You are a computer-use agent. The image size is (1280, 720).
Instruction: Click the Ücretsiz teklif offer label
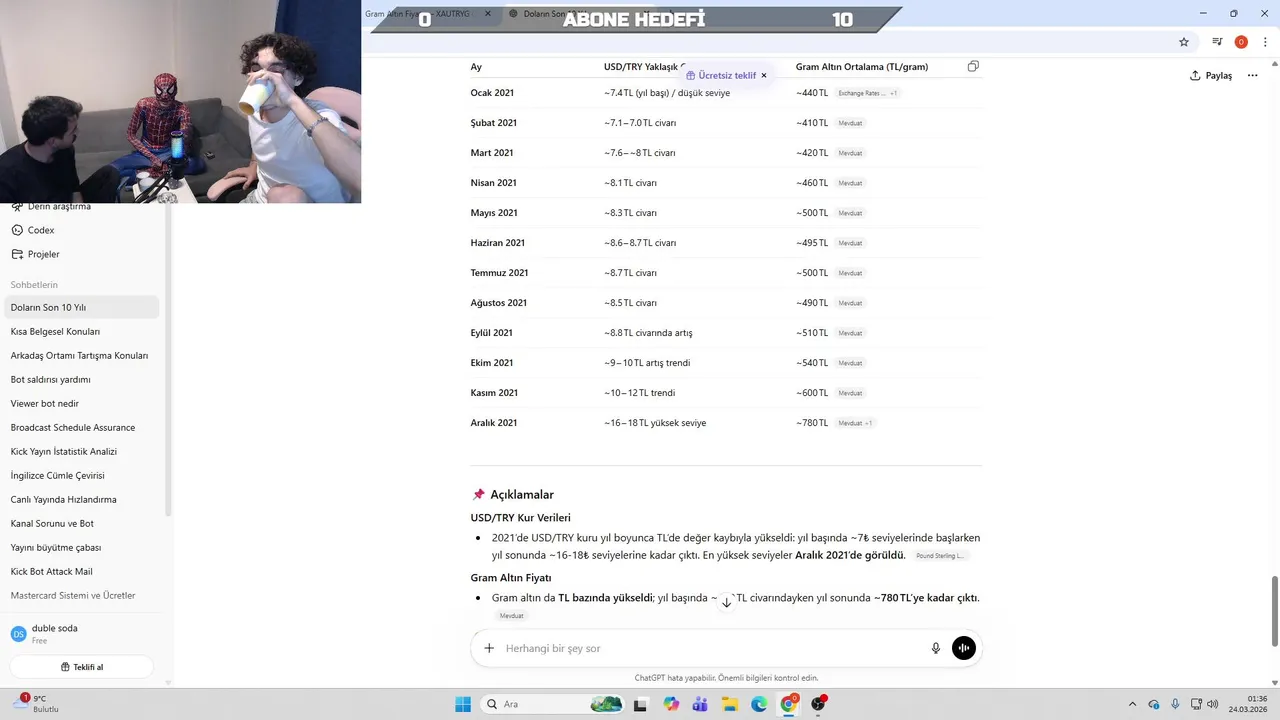721,75
